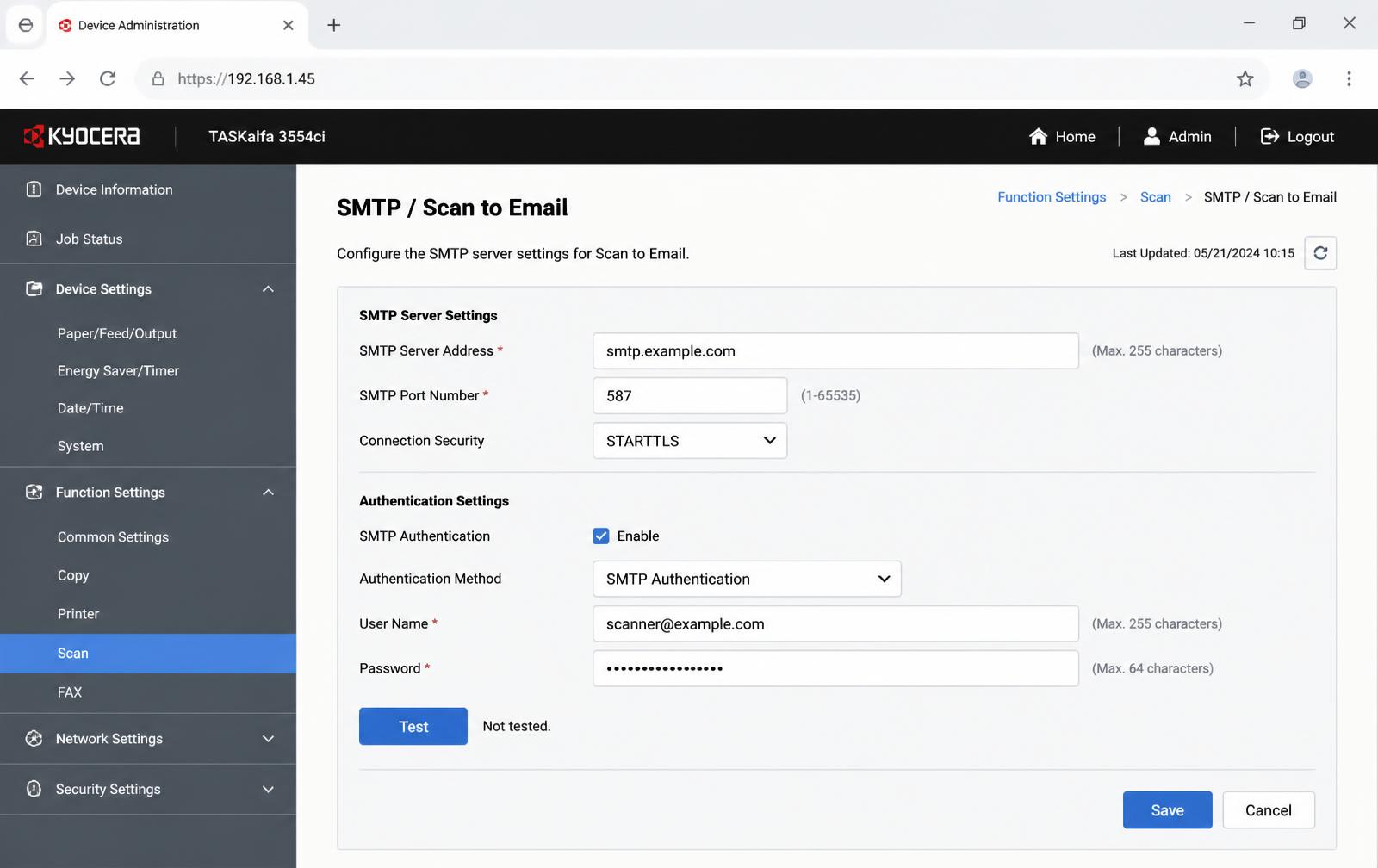Viewport: 1378px width, 868px height.
Task: Click the Password input field
Action: [835, 668]
